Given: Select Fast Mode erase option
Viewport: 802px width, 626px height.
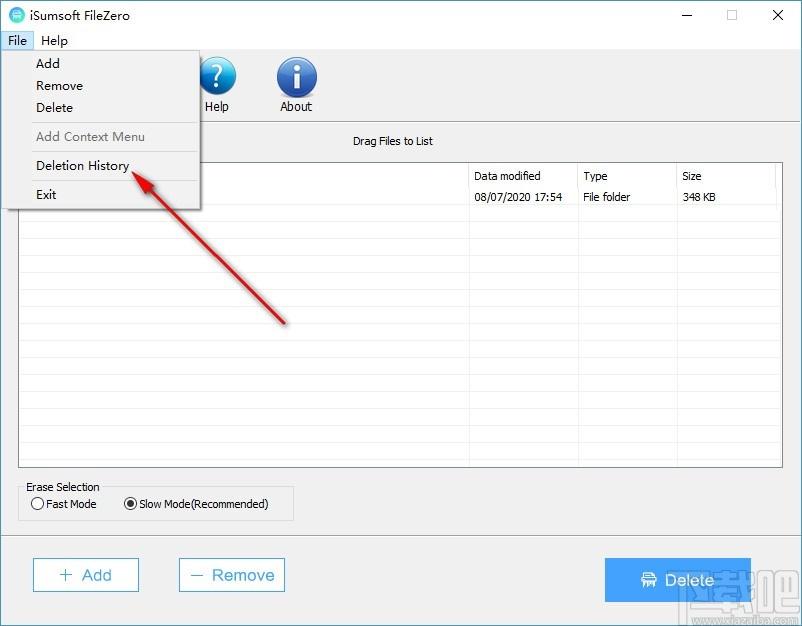Looking at the screenshot, I should [x=38, y=504].
